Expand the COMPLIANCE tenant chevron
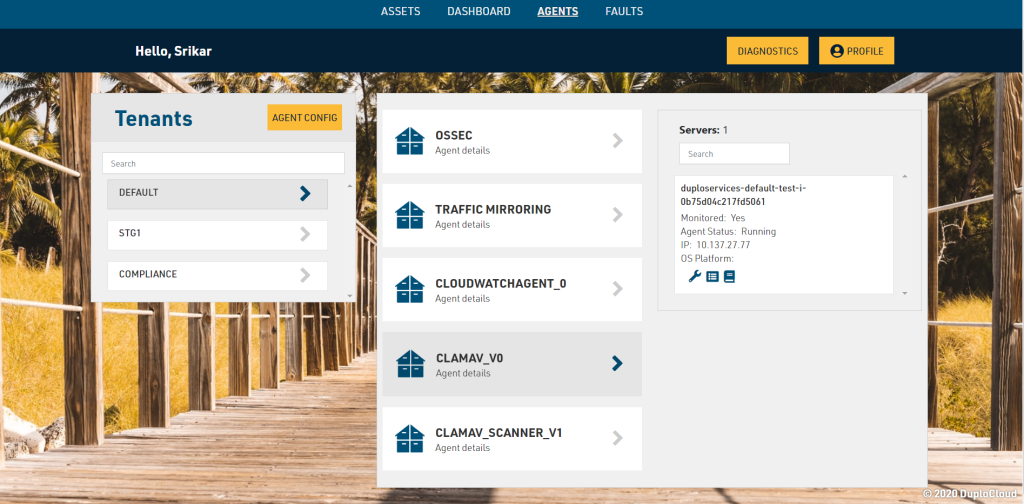Viewport: 1024px width, 504px height. (x=305, y=275)
